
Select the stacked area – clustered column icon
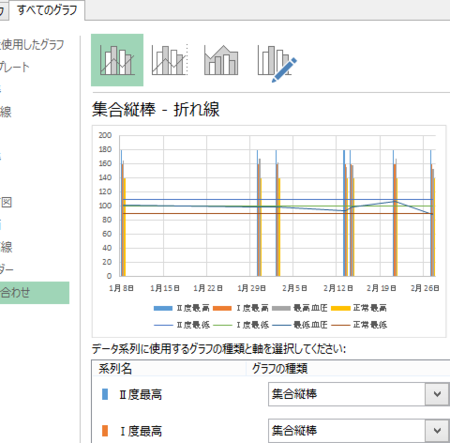pyautogui.click(x=221, y=60)
